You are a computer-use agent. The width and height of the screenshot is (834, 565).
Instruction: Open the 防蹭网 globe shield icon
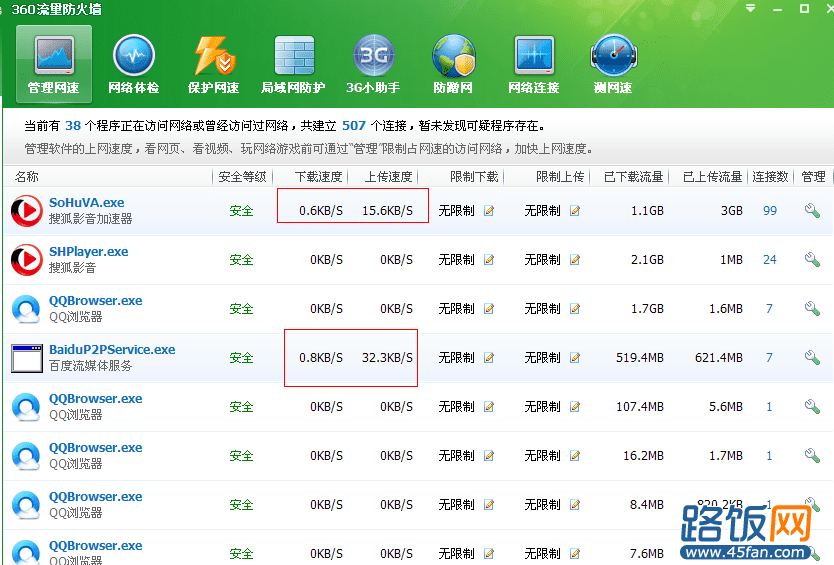pyautogui.click(x=453, y=55)
